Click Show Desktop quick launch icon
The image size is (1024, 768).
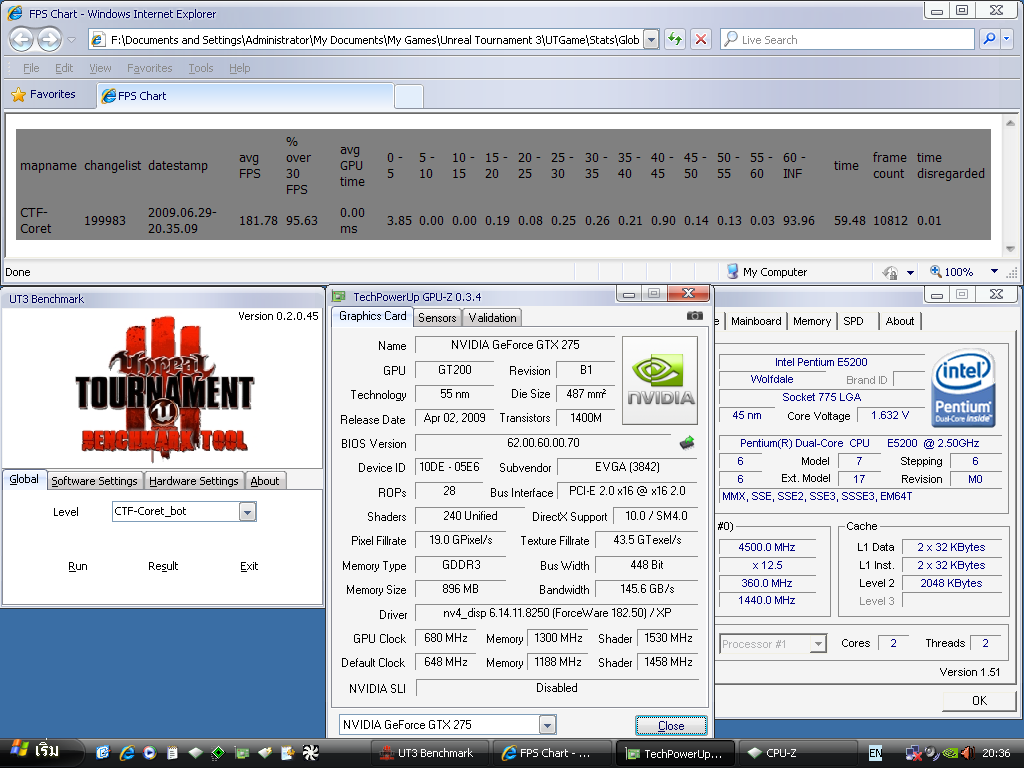[103, 753]
